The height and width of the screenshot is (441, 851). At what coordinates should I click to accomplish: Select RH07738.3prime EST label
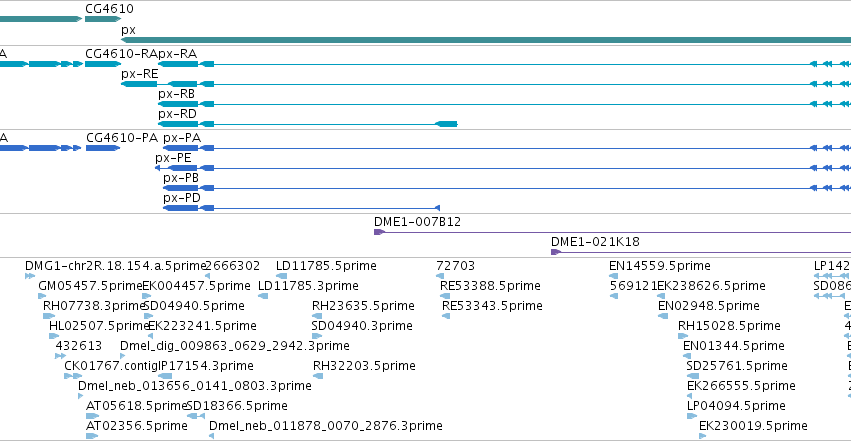[94, 306]
